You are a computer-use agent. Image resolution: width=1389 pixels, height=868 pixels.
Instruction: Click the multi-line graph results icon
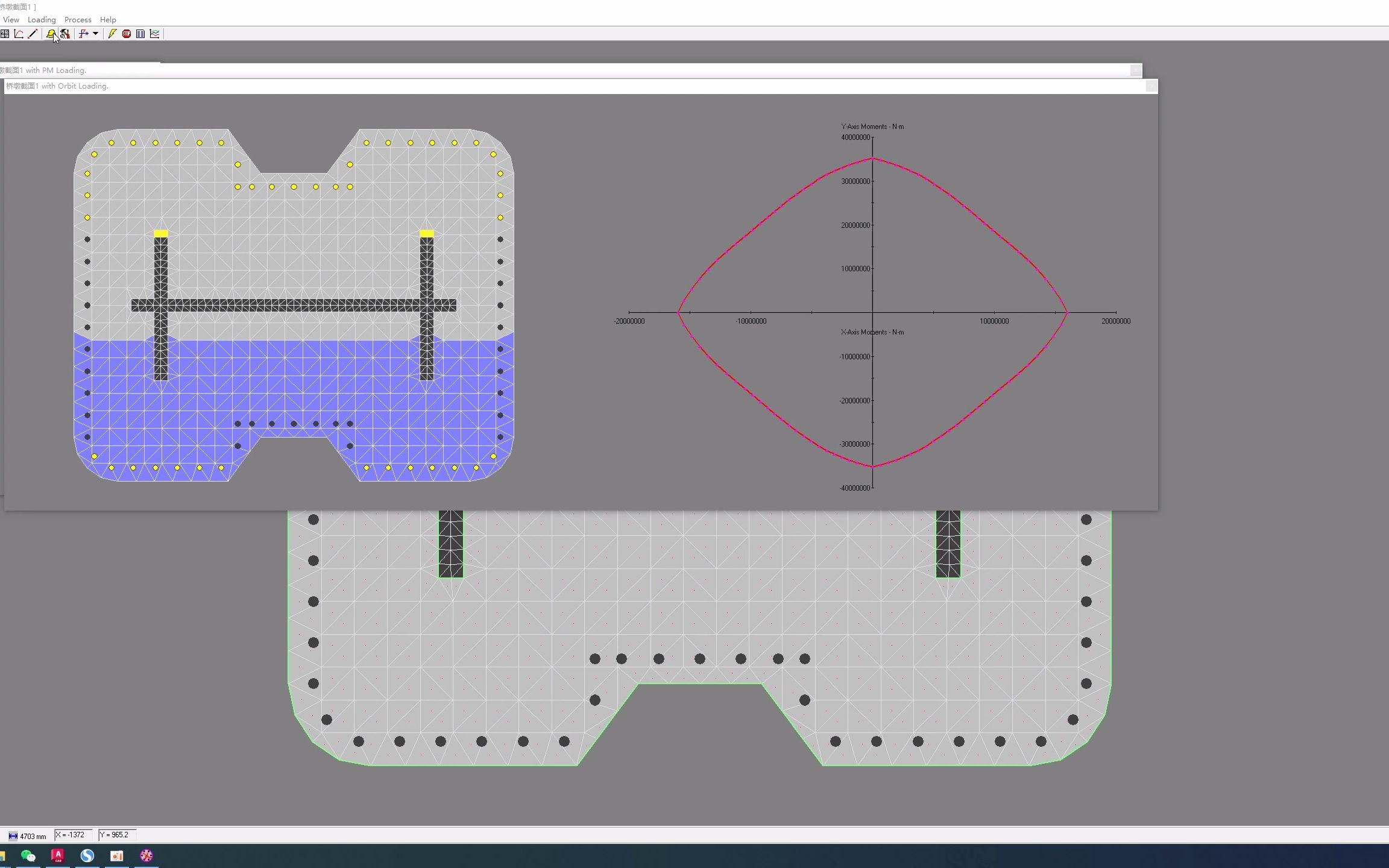[155, 34]
